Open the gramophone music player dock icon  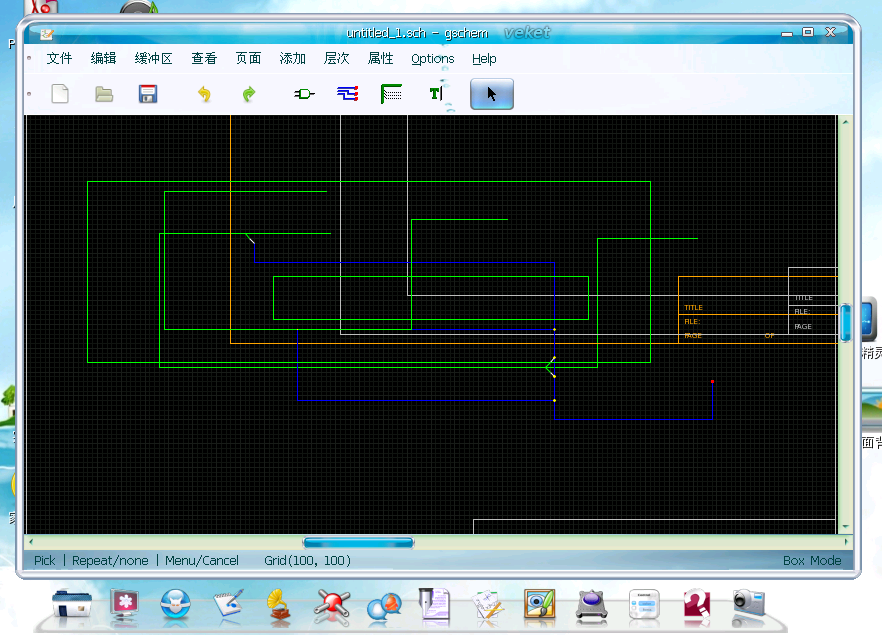pyautogui.click(x=280, y=606)
